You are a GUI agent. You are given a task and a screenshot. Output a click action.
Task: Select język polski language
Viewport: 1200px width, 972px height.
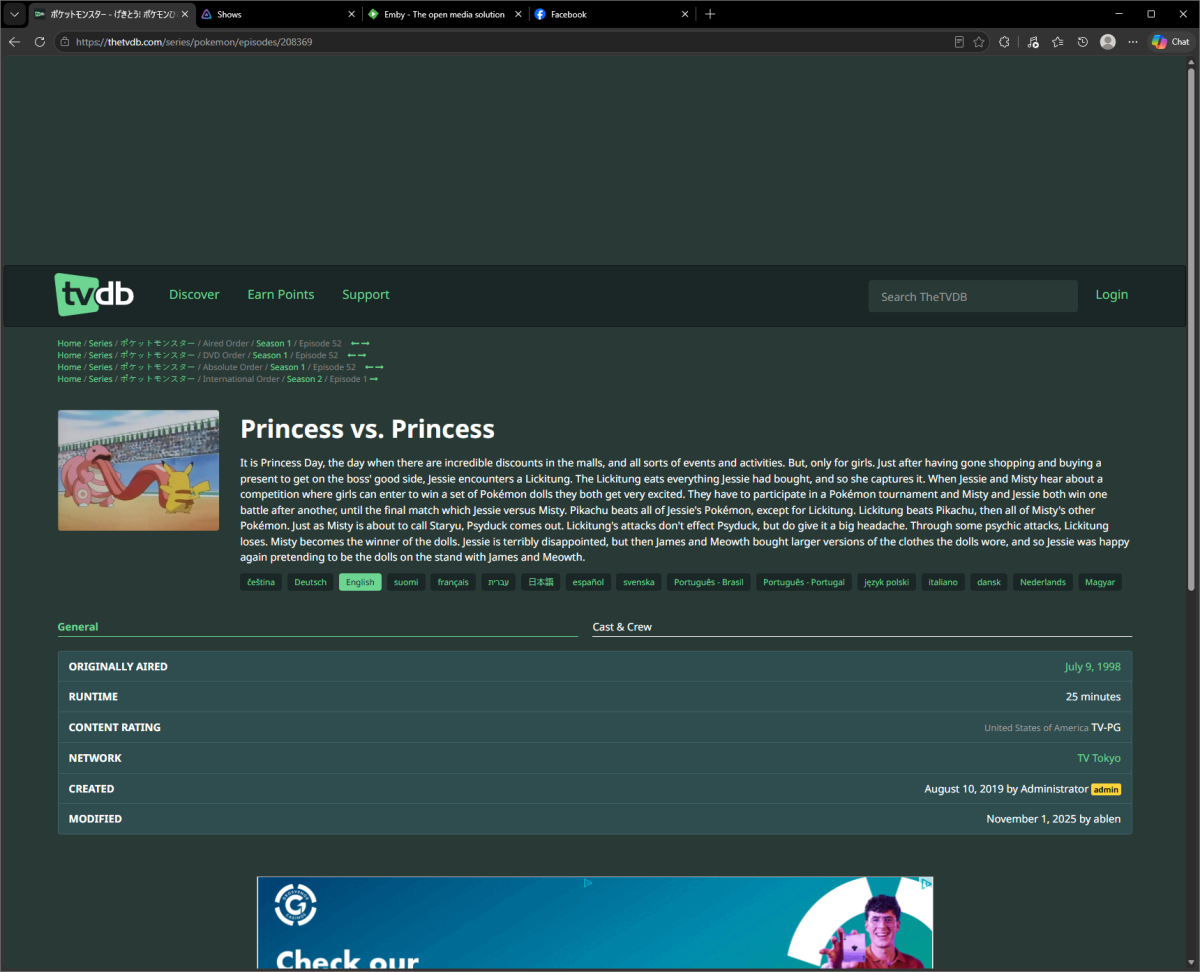(887, 582)
